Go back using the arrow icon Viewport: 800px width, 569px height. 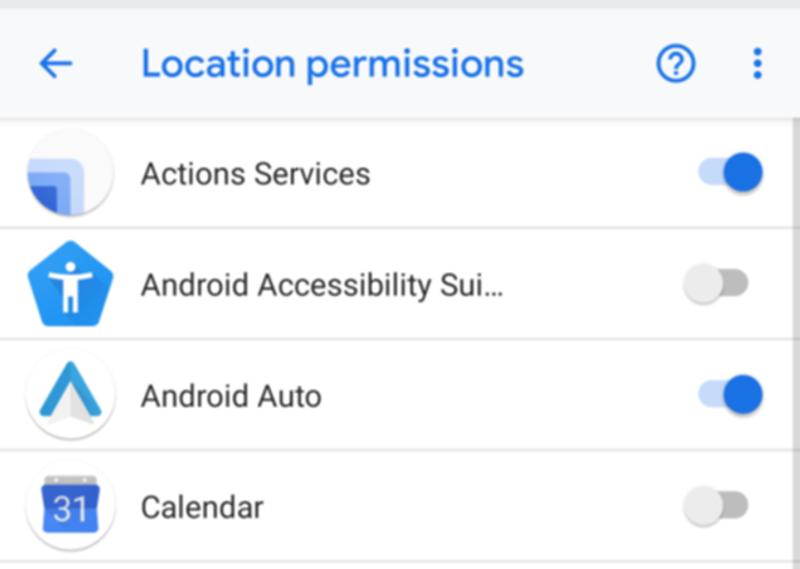[x=56, y=64]
